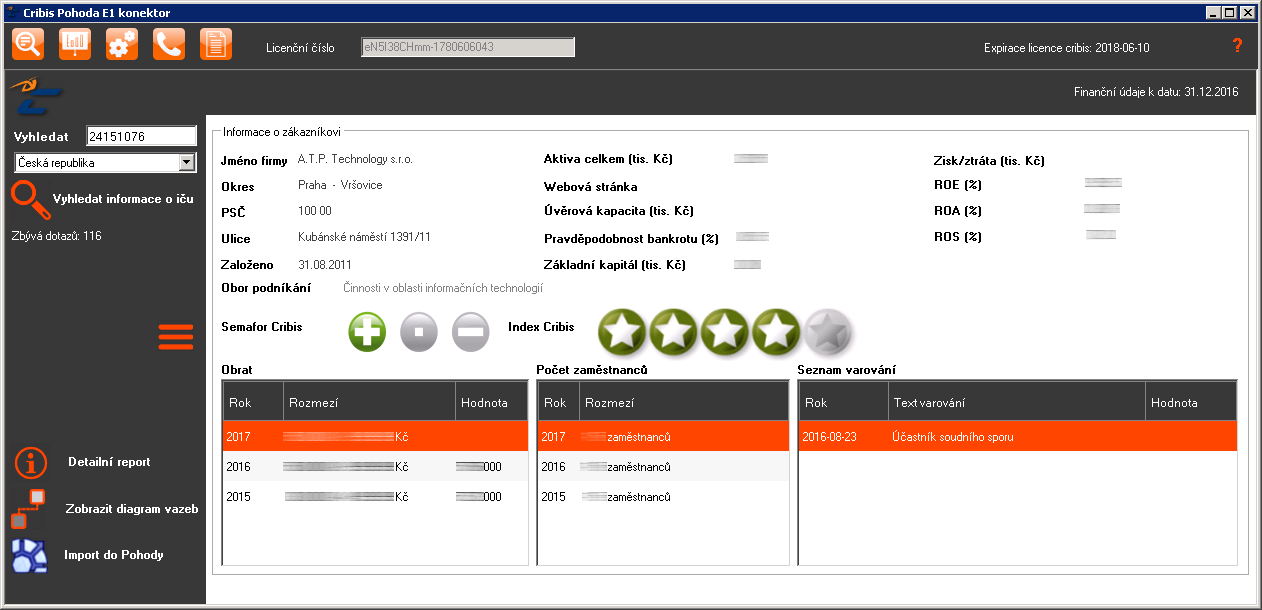Maximize the Cribis Pohoda E1 konektor window

[x=1229, y=13]
